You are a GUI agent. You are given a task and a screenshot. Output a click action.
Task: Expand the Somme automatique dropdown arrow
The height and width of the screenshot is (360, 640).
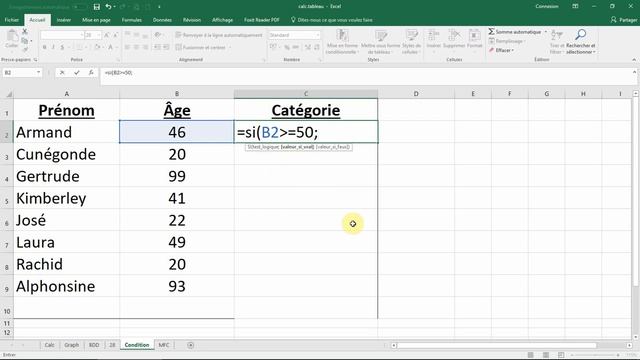pos(546,31)
